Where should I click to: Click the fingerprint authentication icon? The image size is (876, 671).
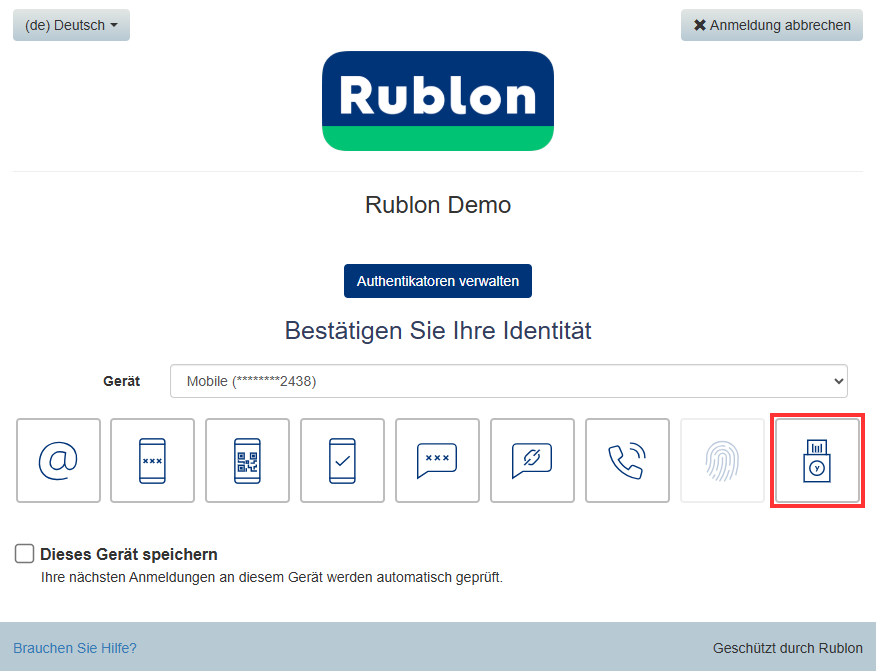point(722,460)
